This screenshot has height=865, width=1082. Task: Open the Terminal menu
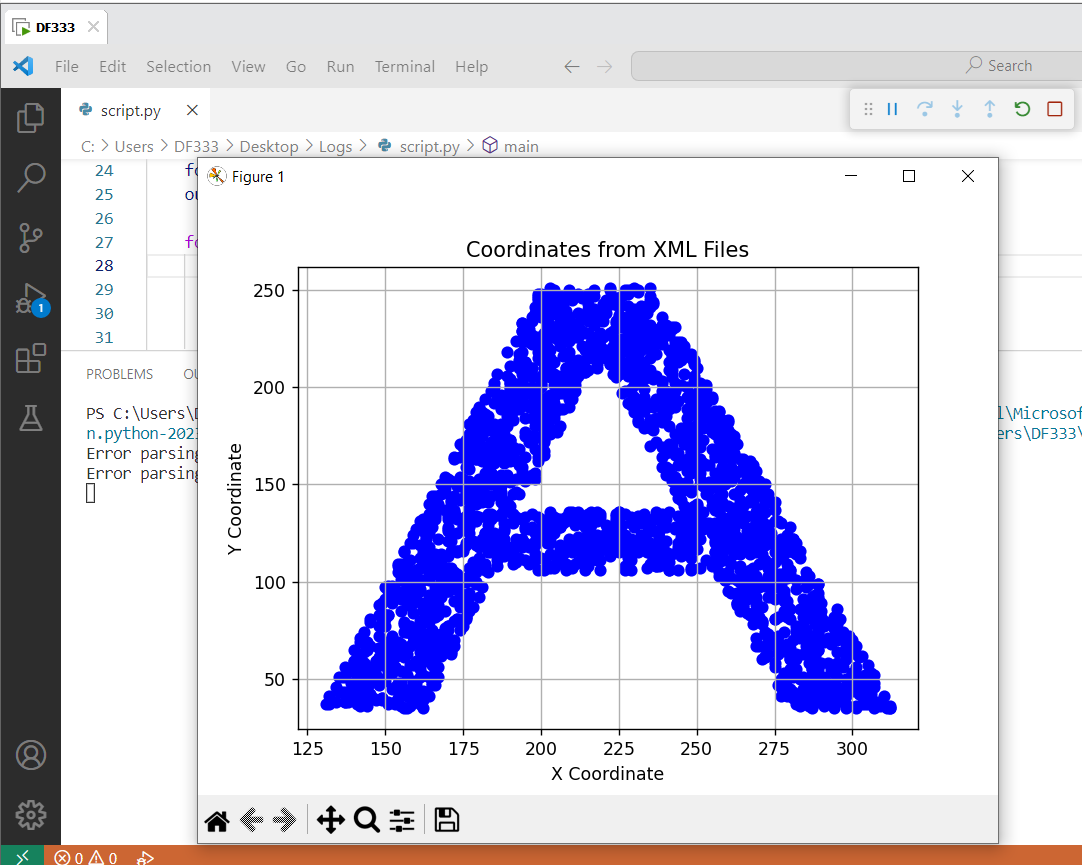point(404,67)
